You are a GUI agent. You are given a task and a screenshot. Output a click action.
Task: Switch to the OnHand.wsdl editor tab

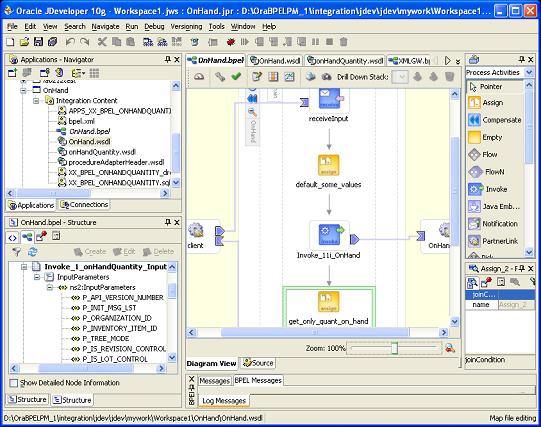click(275, 61)
